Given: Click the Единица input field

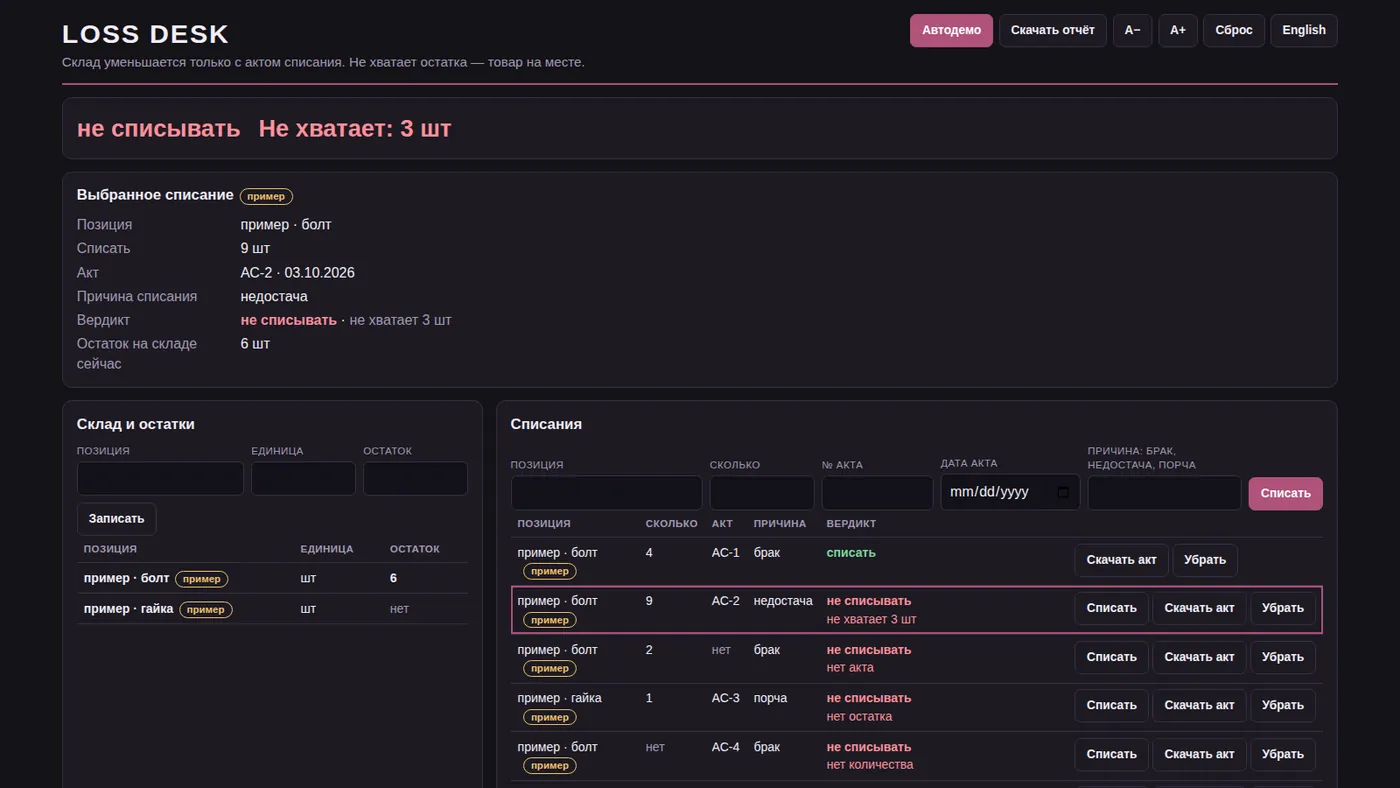Looking at the screenshot, I should (x=303, y=478).
